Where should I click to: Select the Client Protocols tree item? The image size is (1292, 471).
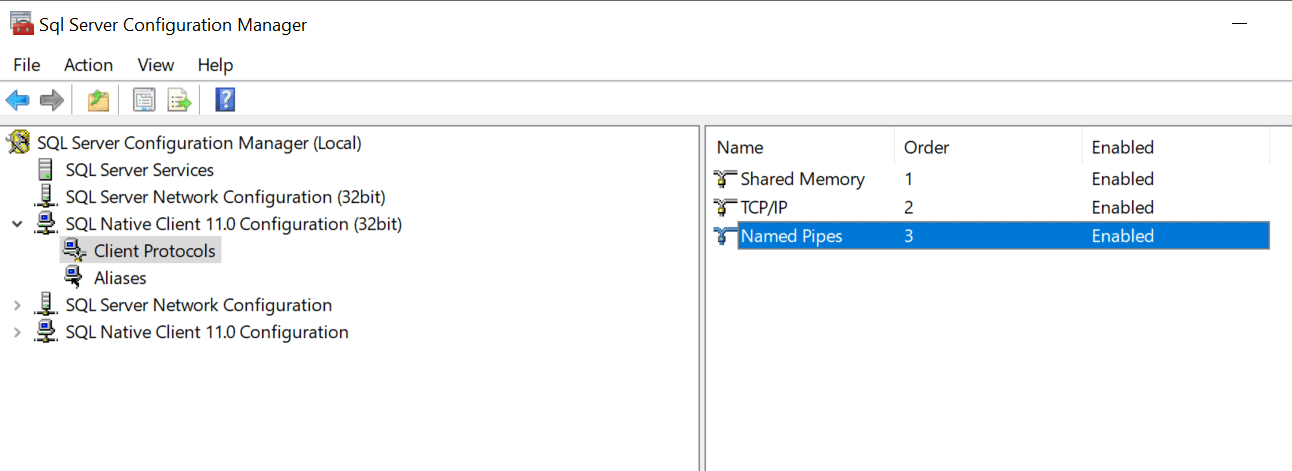pos(155,251)
